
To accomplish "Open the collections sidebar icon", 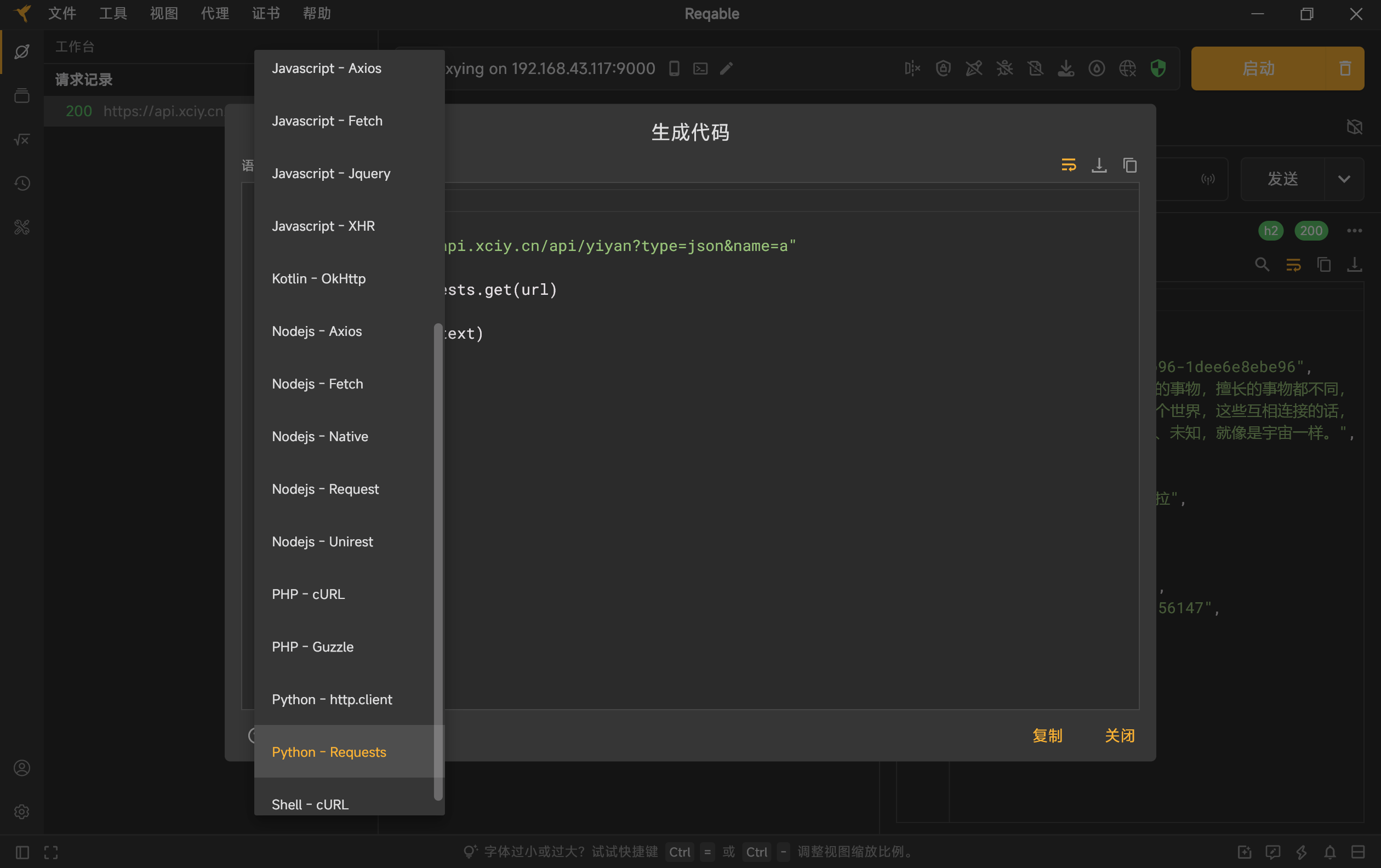I will point(22,96).
